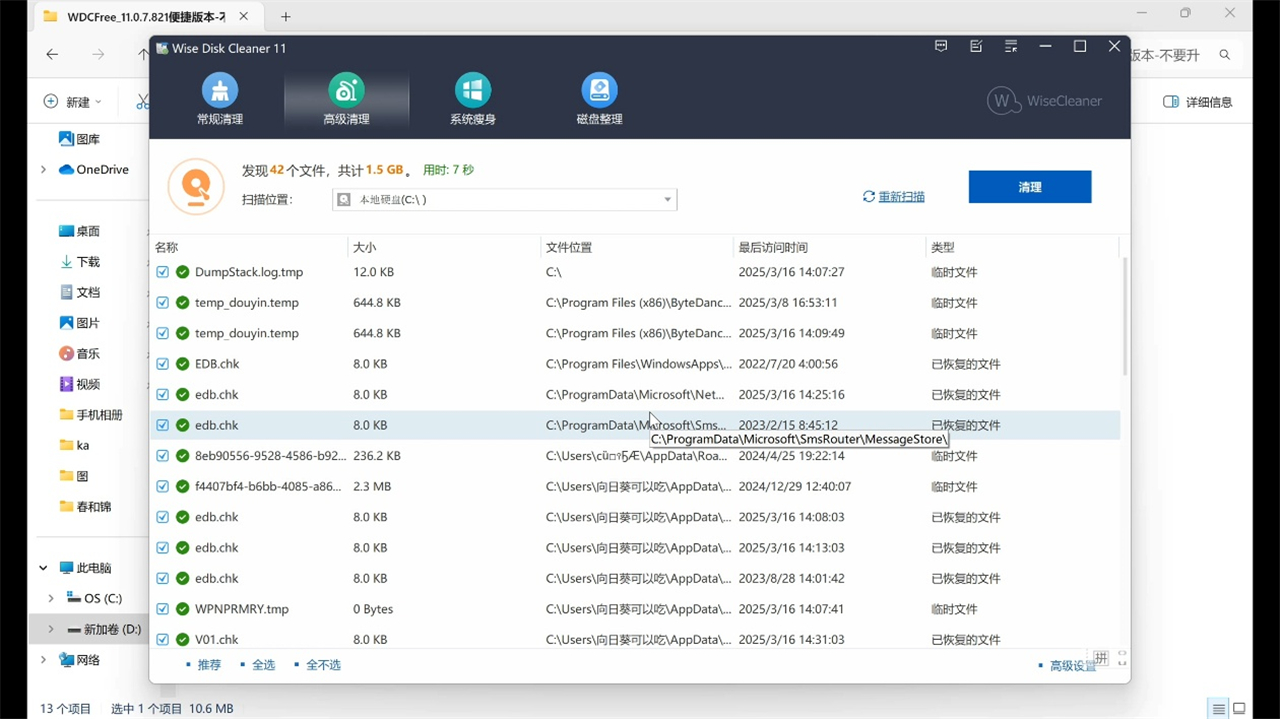Click the WiseCleaner logo
Image resolution: width=1280 pixels, height=719 pixels.
tap(1045, 101)
